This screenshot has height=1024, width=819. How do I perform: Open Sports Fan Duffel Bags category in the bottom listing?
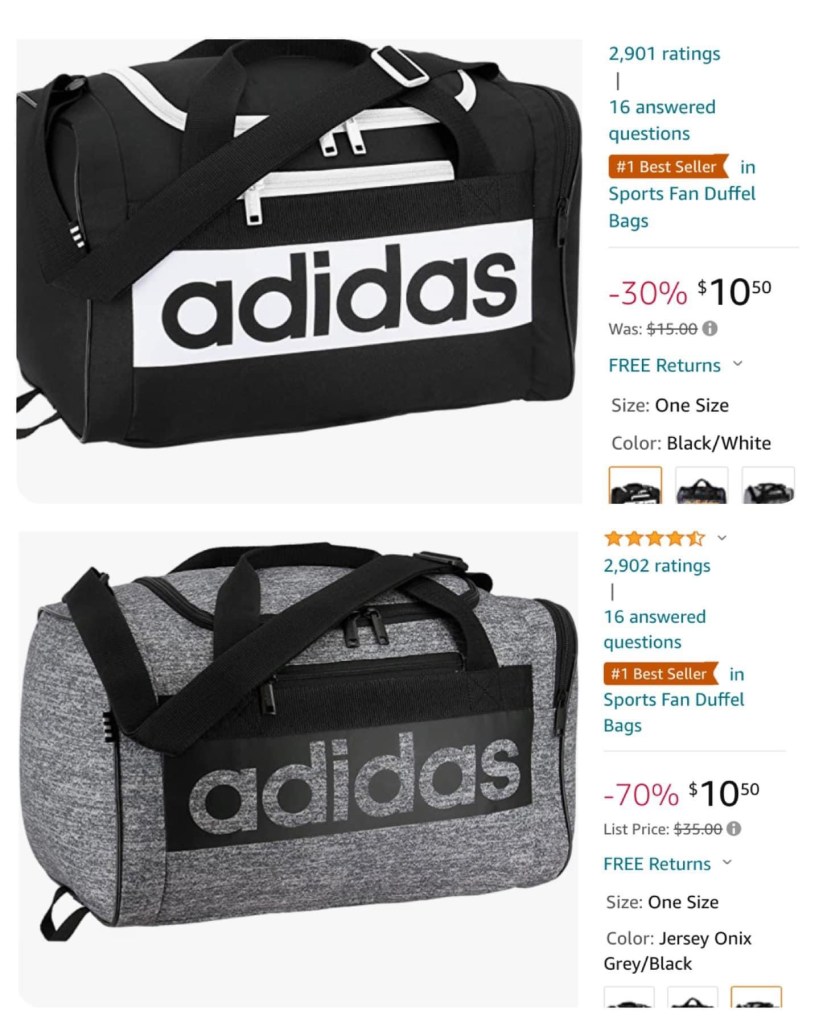pyautogui.click(x=673, y=712)
